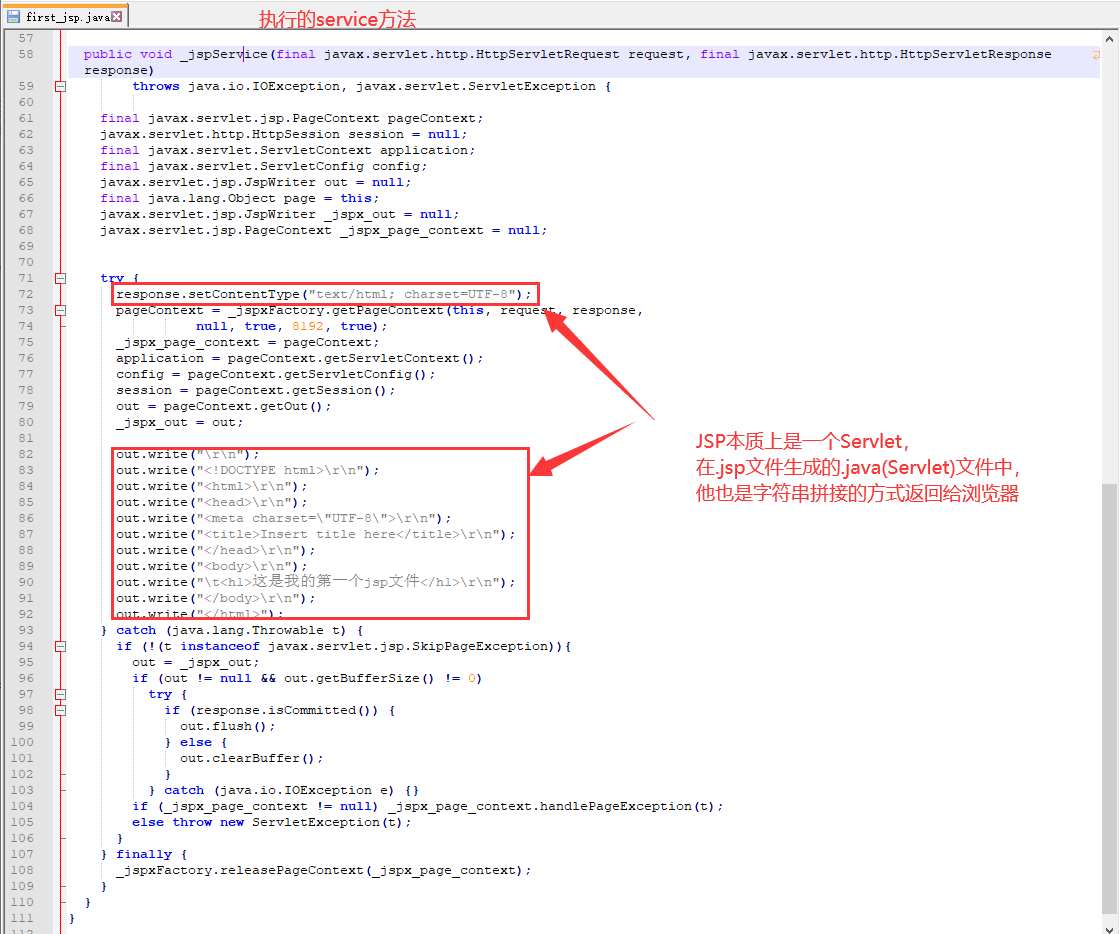The height and width of the screenshot is (934, 1120).
Task: Click the out.write "<meta charset" line
Action: (284, 518)
